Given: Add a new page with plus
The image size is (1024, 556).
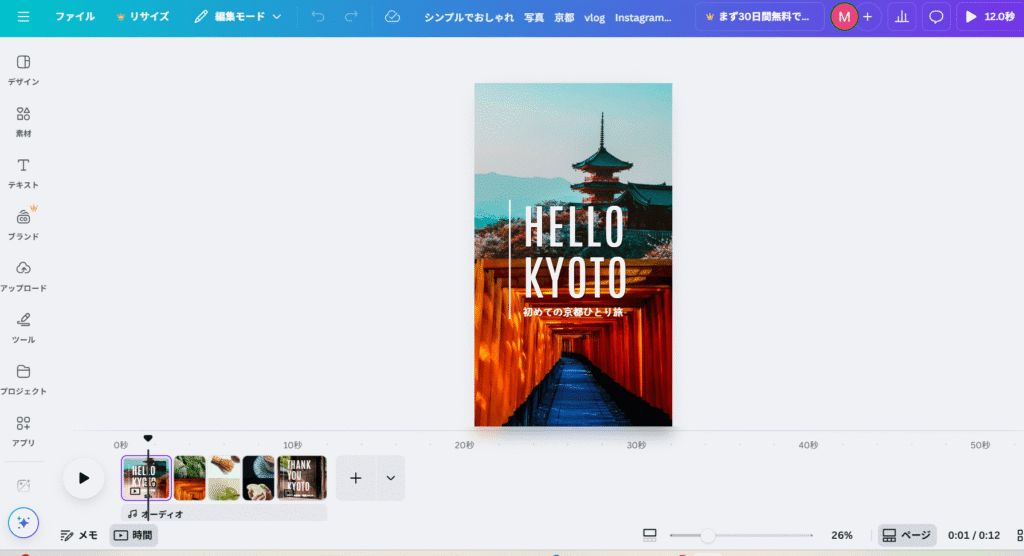Looking at the screenshot, I should click(x=355, y=478).
